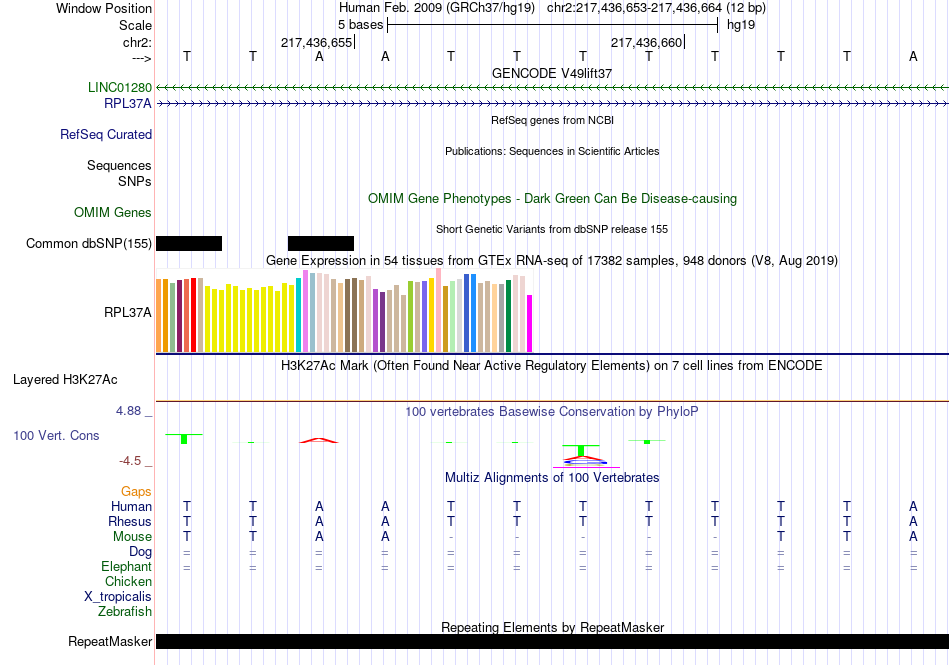Click Human Feb. 2009 (GRCh37/hg19) assembly text

[x=437, y=8]
